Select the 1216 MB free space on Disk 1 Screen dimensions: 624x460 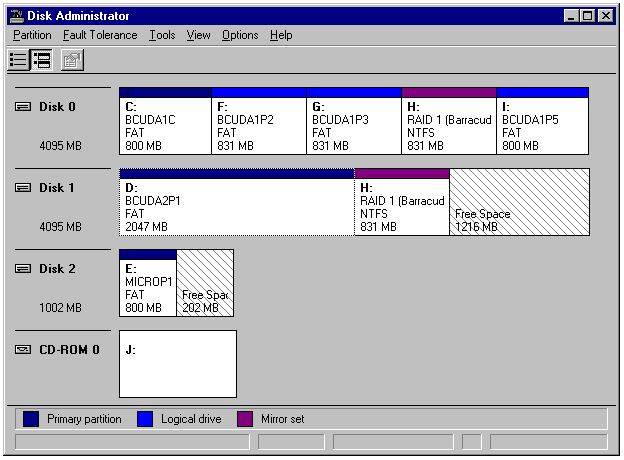519,205
